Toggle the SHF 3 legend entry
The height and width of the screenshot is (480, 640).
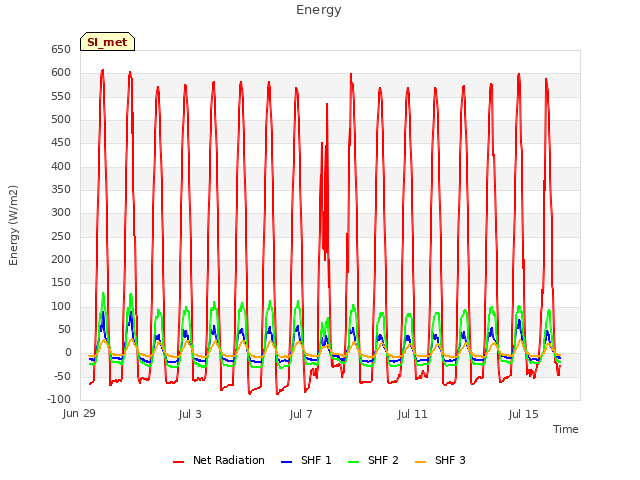tap(440, 460)
